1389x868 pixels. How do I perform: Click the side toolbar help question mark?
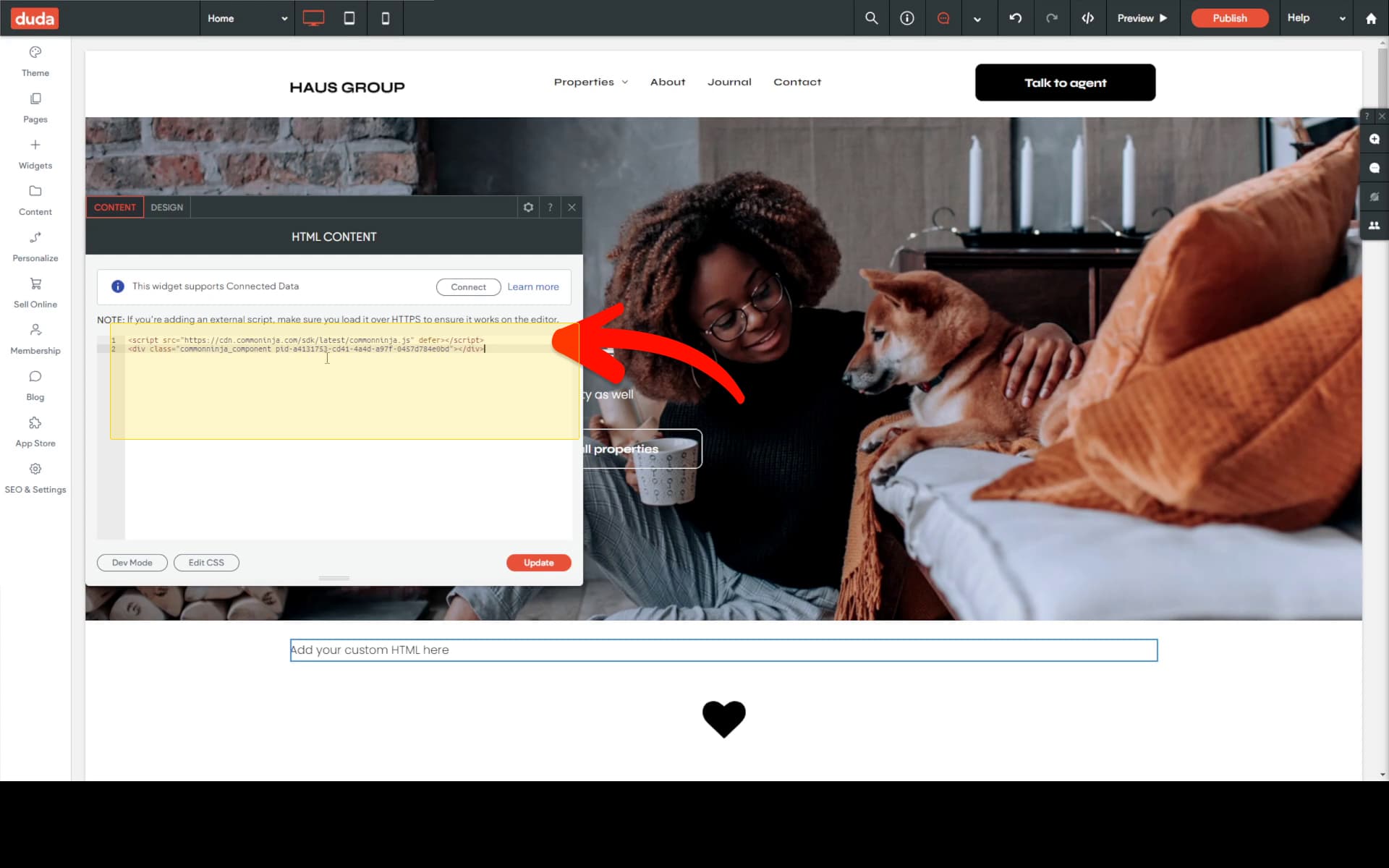[1367, 116]
